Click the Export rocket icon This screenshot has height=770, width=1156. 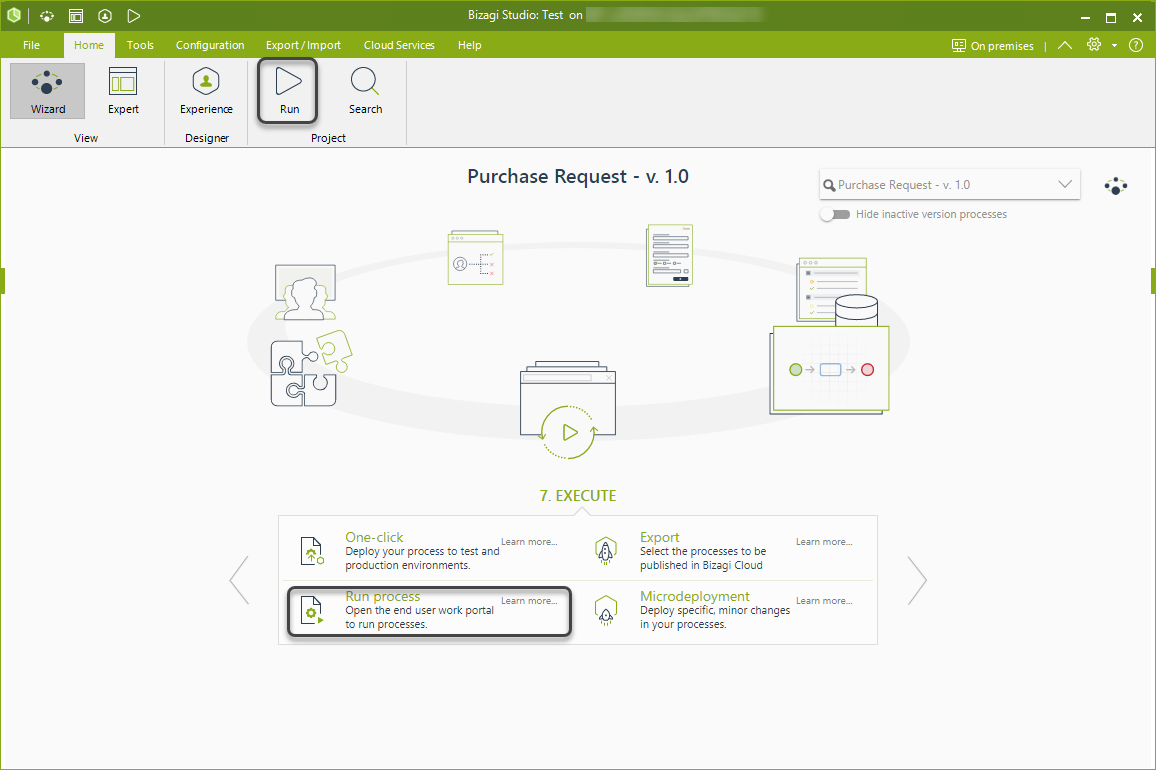coord(605,551)
